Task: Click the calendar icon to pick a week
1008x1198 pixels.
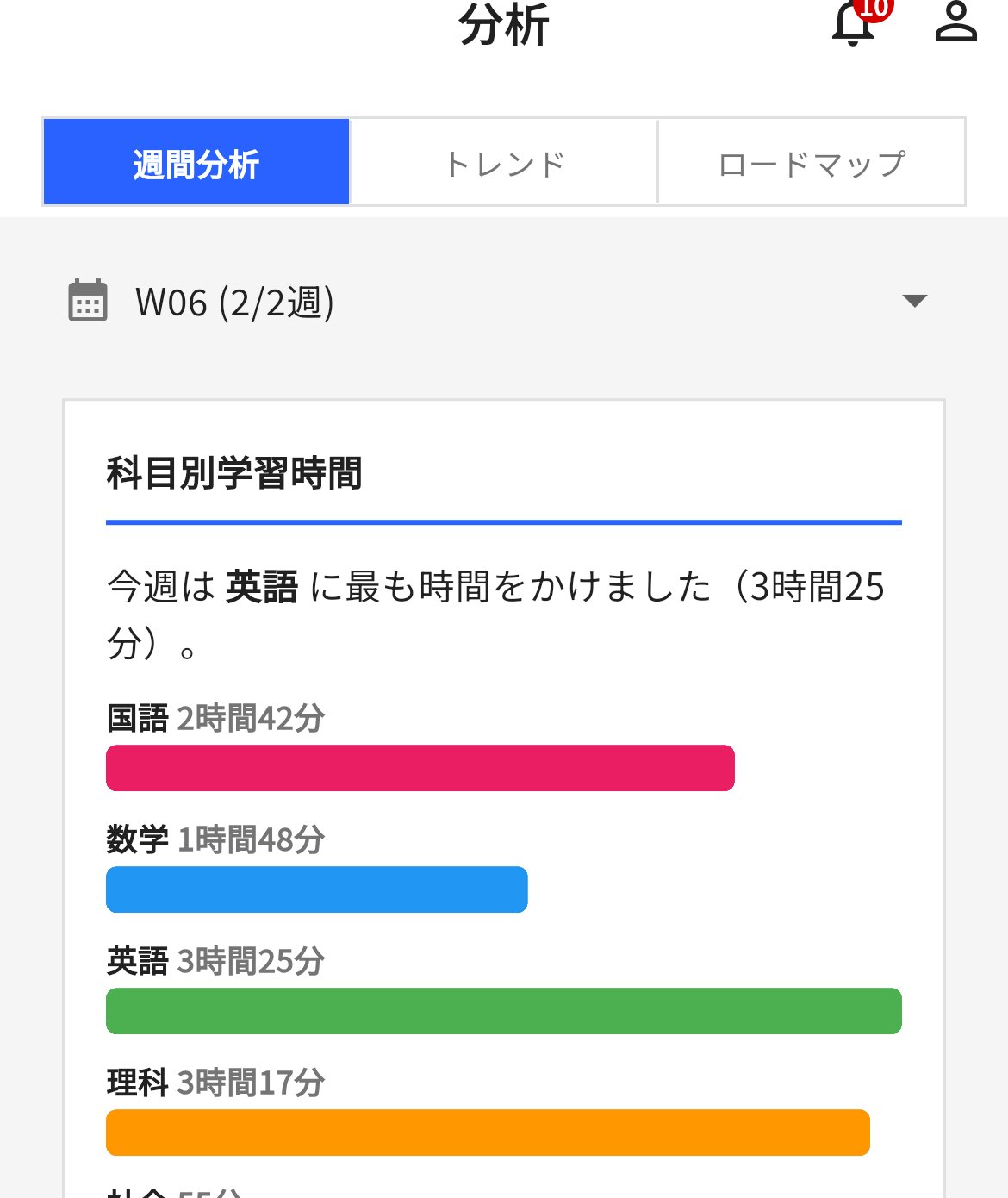Action: 86,302
